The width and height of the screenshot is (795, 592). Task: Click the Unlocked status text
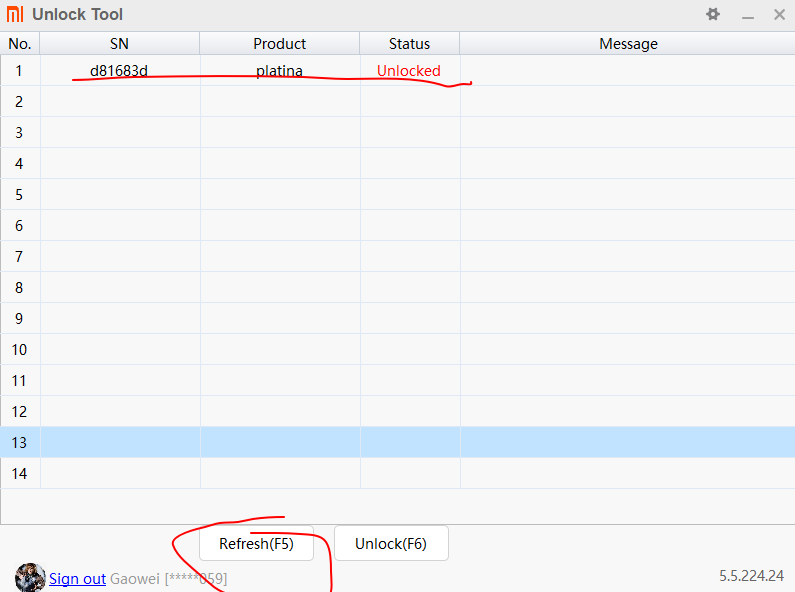[409, 70]
